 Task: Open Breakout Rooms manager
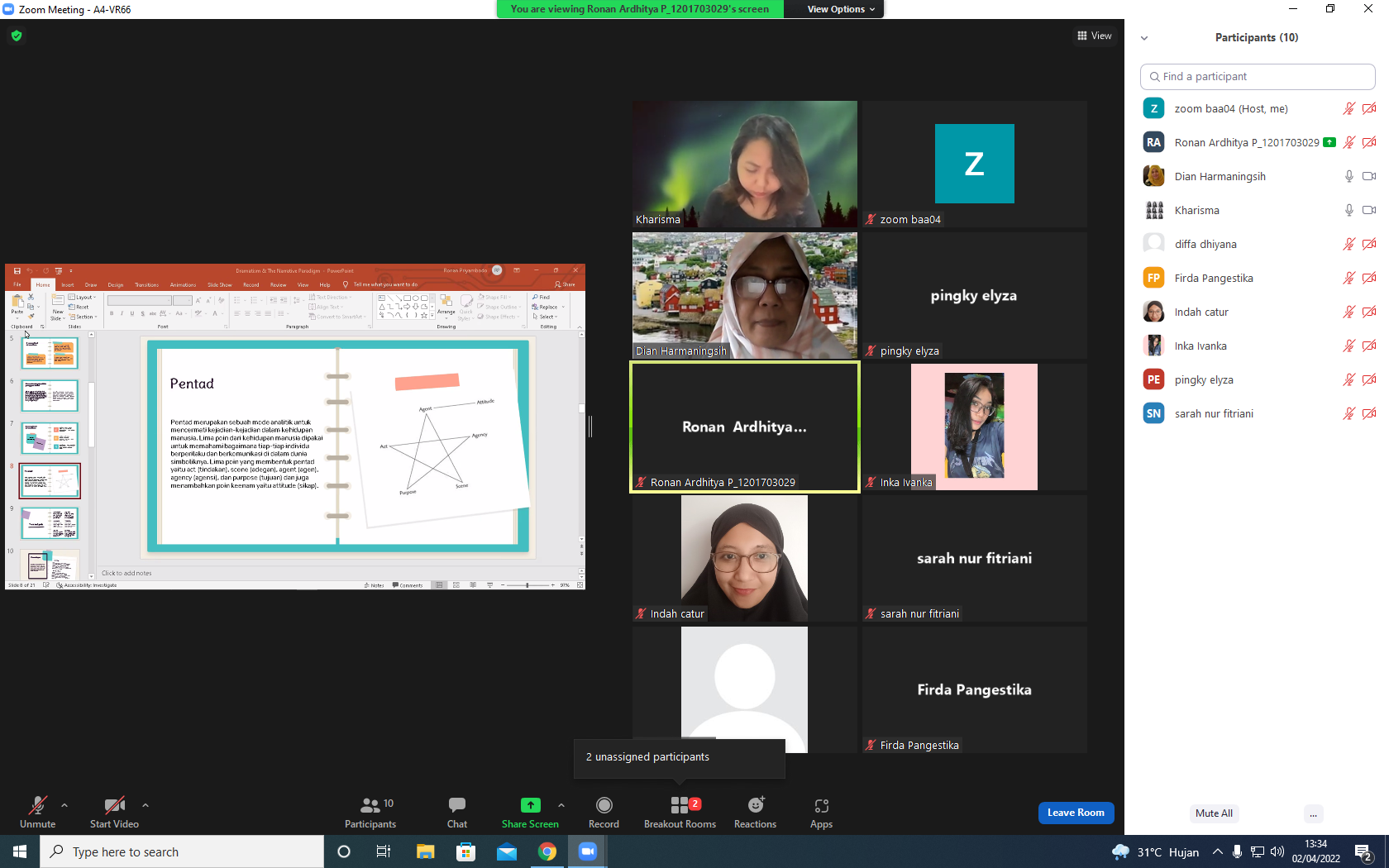(x=680, y=811)
